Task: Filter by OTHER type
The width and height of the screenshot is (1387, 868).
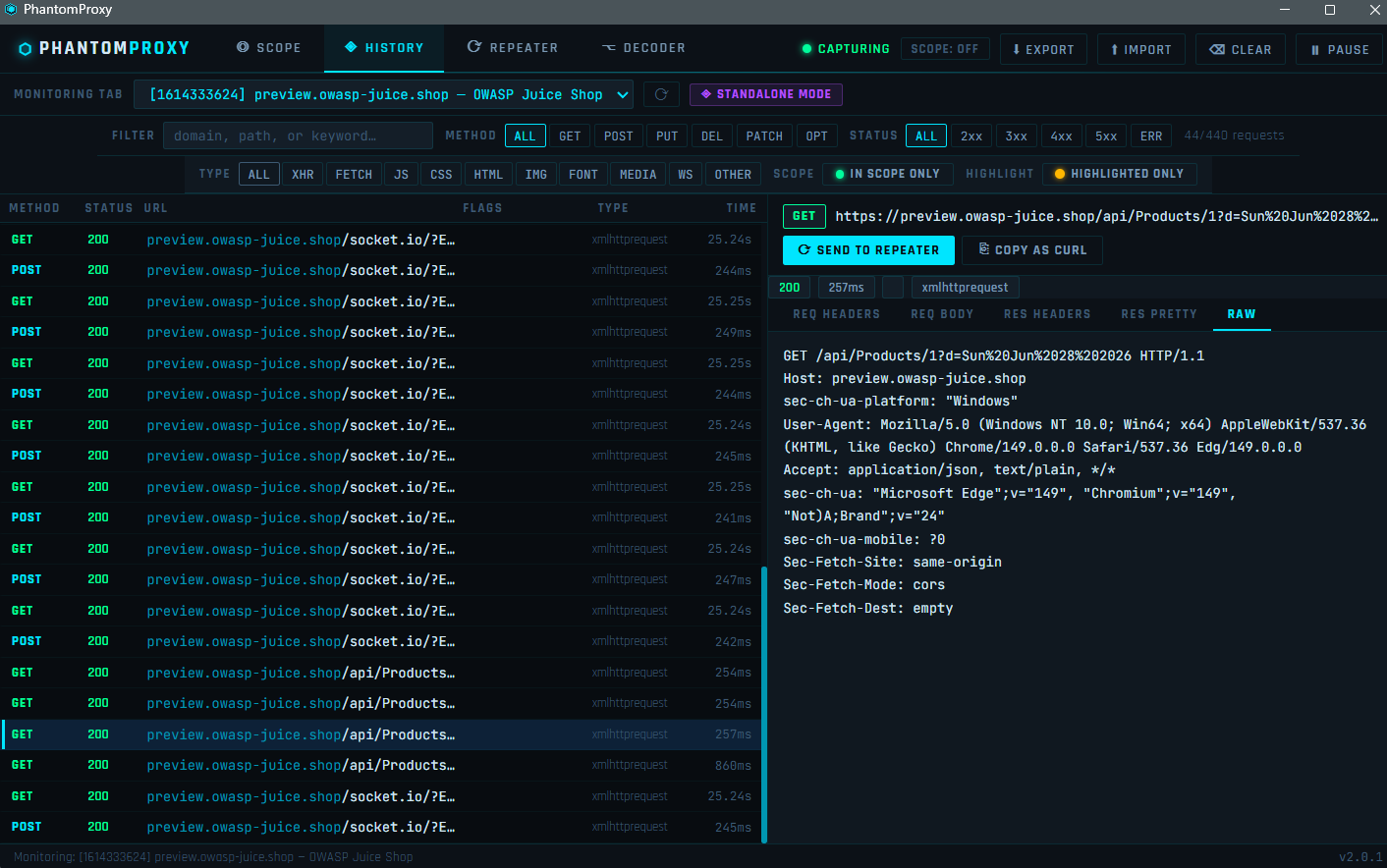Action: [x=733, y=174]
